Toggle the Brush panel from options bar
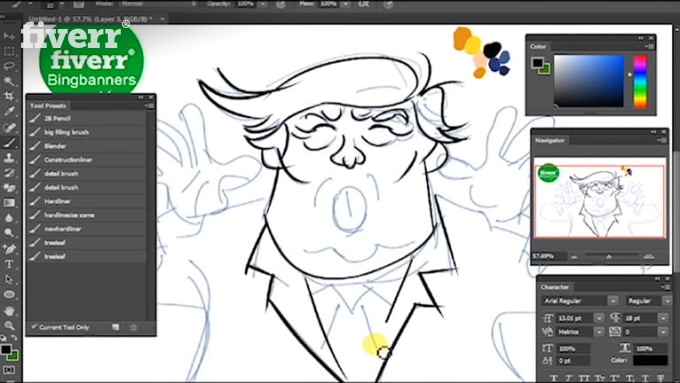 78,4
